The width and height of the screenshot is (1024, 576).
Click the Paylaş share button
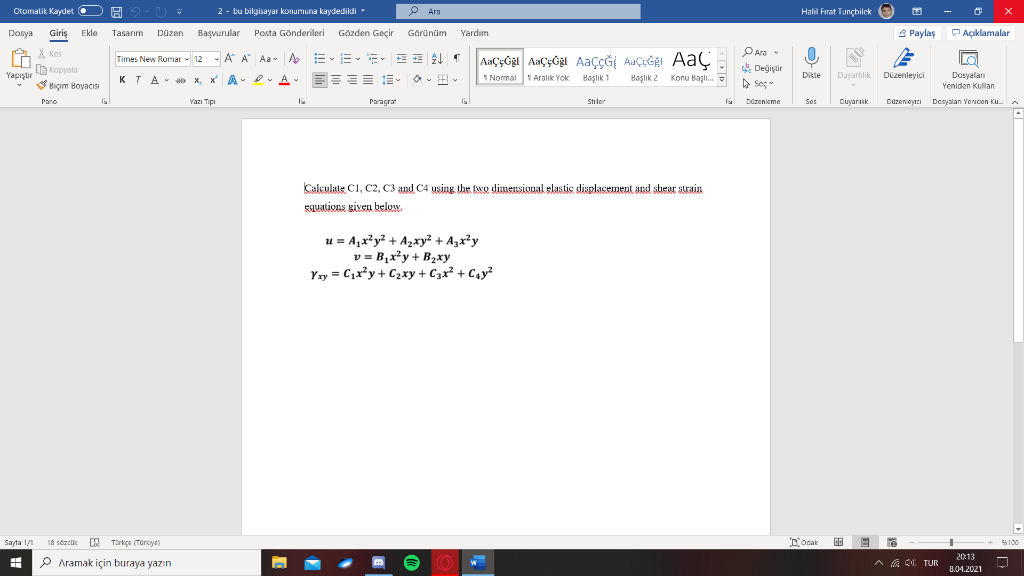(x=917, y=33)
